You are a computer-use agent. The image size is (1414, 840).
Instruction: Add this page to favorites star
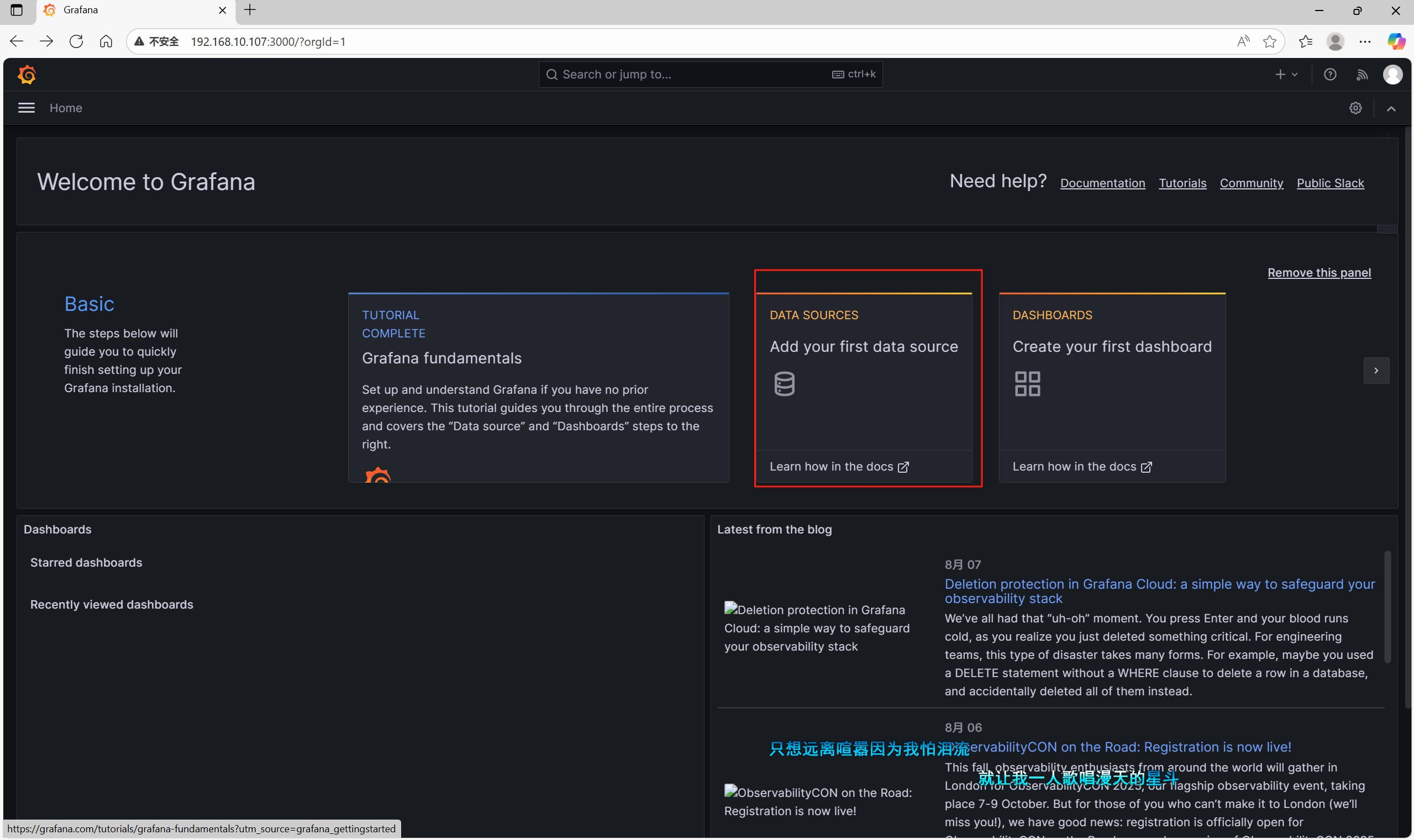point(1269,41)
